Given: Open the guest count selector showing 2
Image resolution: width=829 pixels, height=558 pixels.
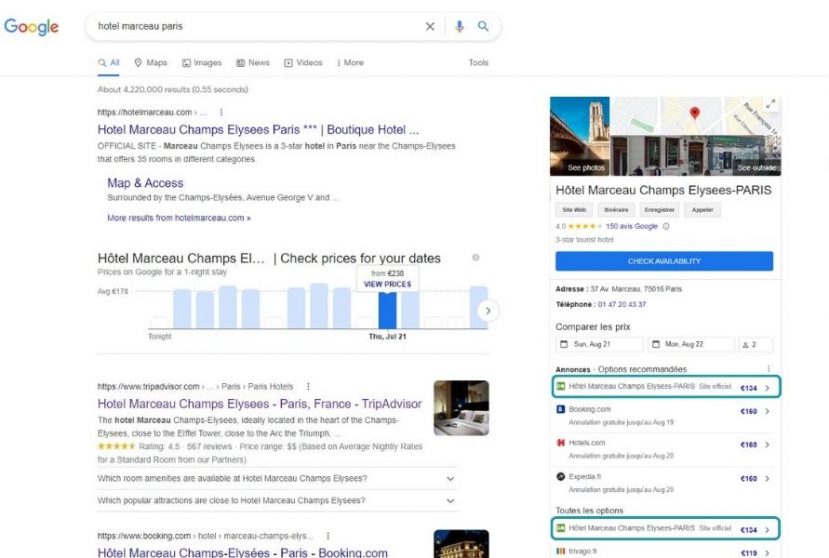Looking at the screenshot, I should [756, 344].
